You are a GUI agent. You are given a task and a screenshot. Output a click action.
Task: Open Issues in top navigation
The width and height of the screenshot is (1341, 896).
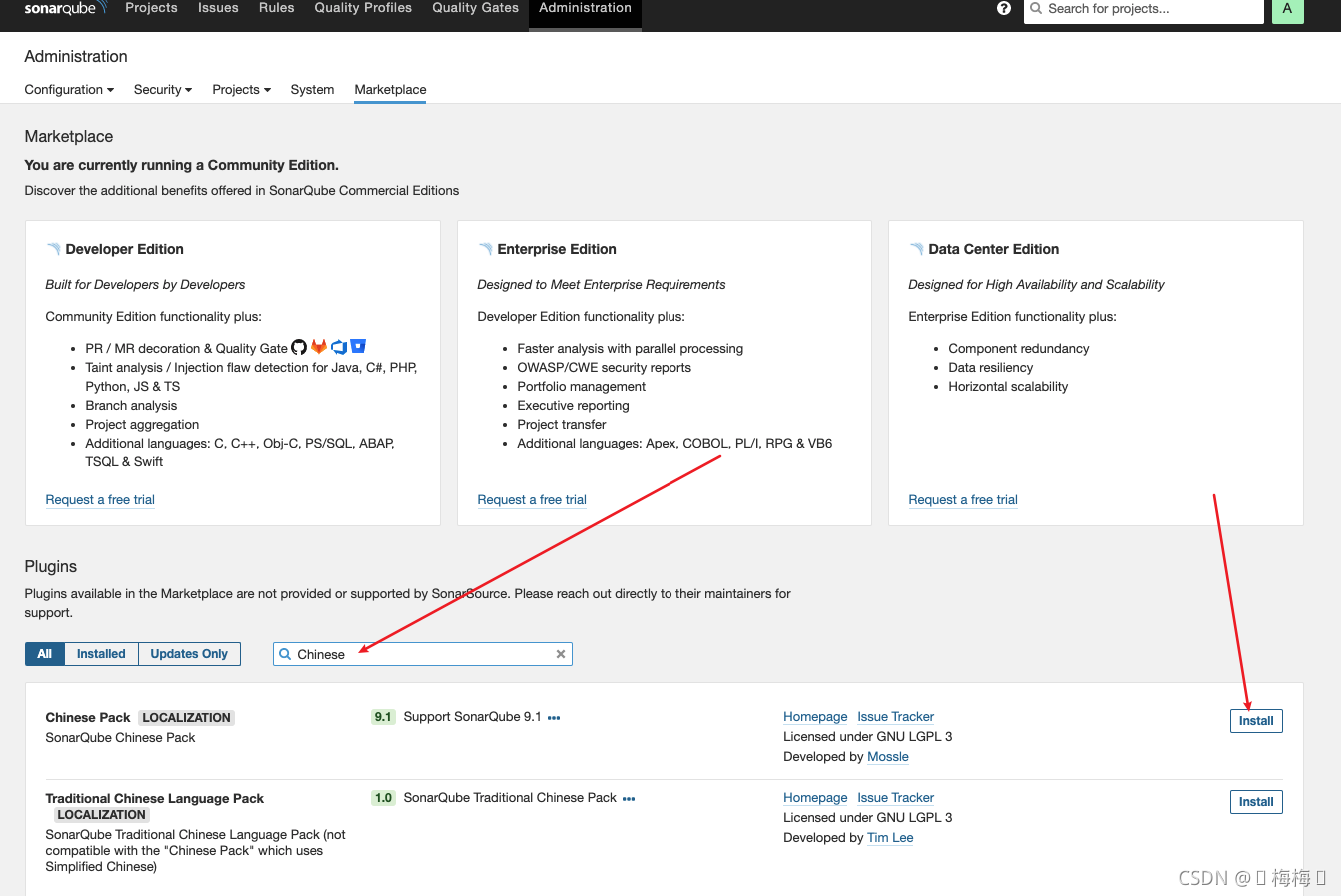coord(218,8)
